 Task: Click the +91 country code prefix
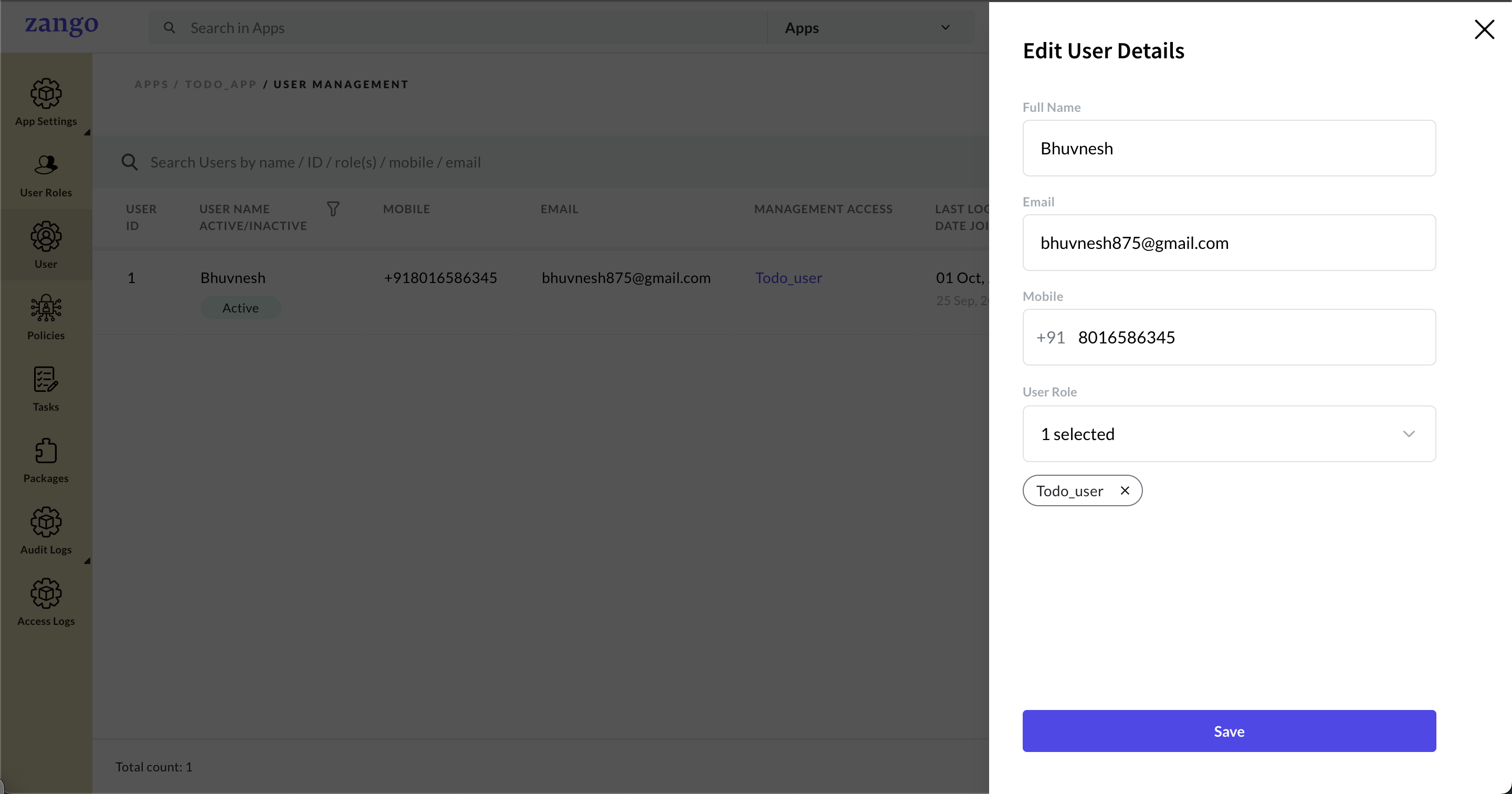(x=1050, y=337)
